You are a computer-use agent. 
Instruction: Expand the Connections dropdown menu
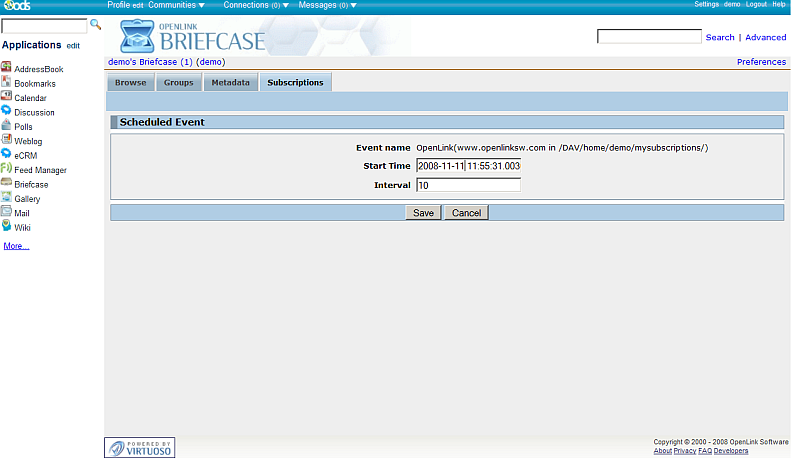click(256, 5)
